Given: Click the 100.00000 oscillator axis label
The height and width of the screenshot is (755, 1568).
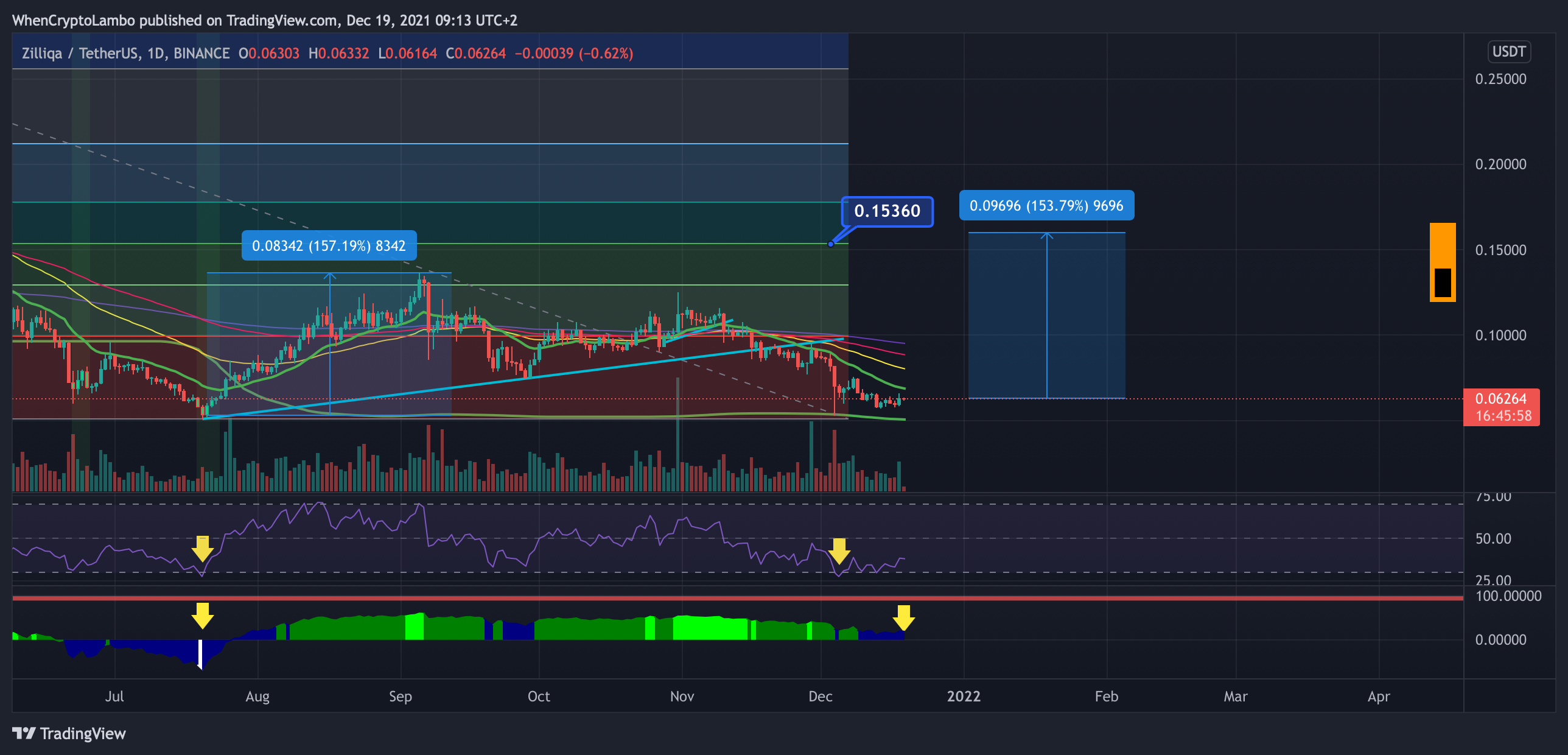Looking at the screenshot, I should (1508, 595).
